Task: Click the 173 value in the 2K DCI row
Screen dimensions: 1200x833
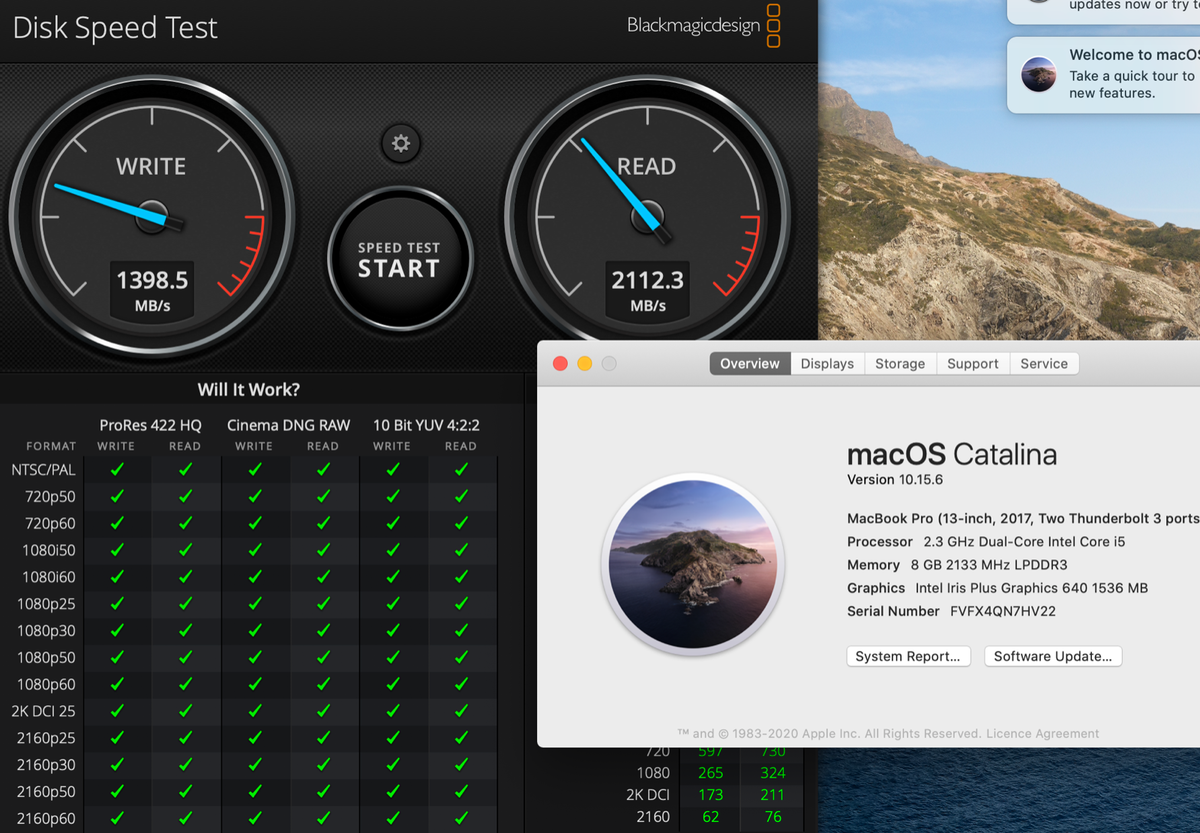Action: pyautogui.click(x=710, y=795)
